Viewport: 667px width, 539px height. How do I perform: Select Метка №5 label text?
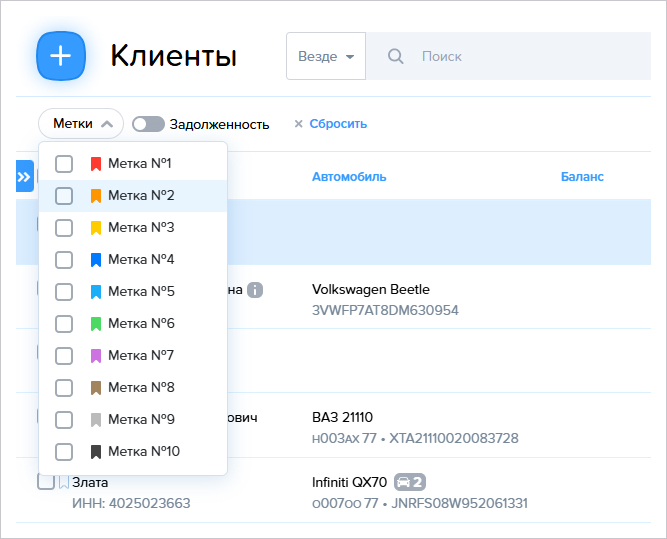[x=141, y=291]
